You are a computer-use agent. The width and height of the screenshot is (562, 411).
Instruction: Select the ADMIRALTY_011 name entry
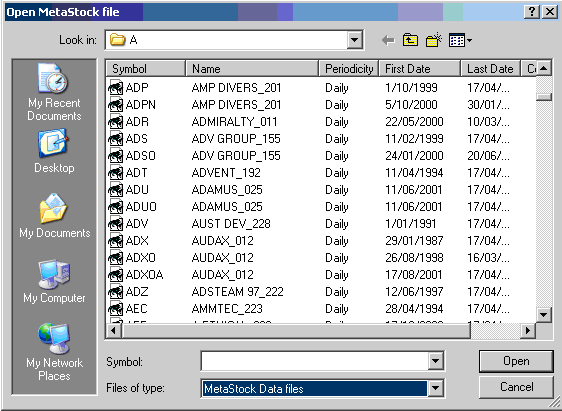[234, 122]
